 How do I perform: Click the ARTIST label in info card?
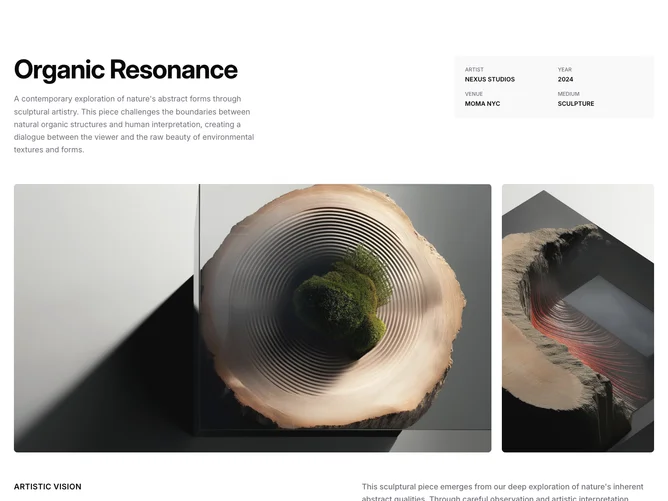pyautogui.click(x=474, y=69)
